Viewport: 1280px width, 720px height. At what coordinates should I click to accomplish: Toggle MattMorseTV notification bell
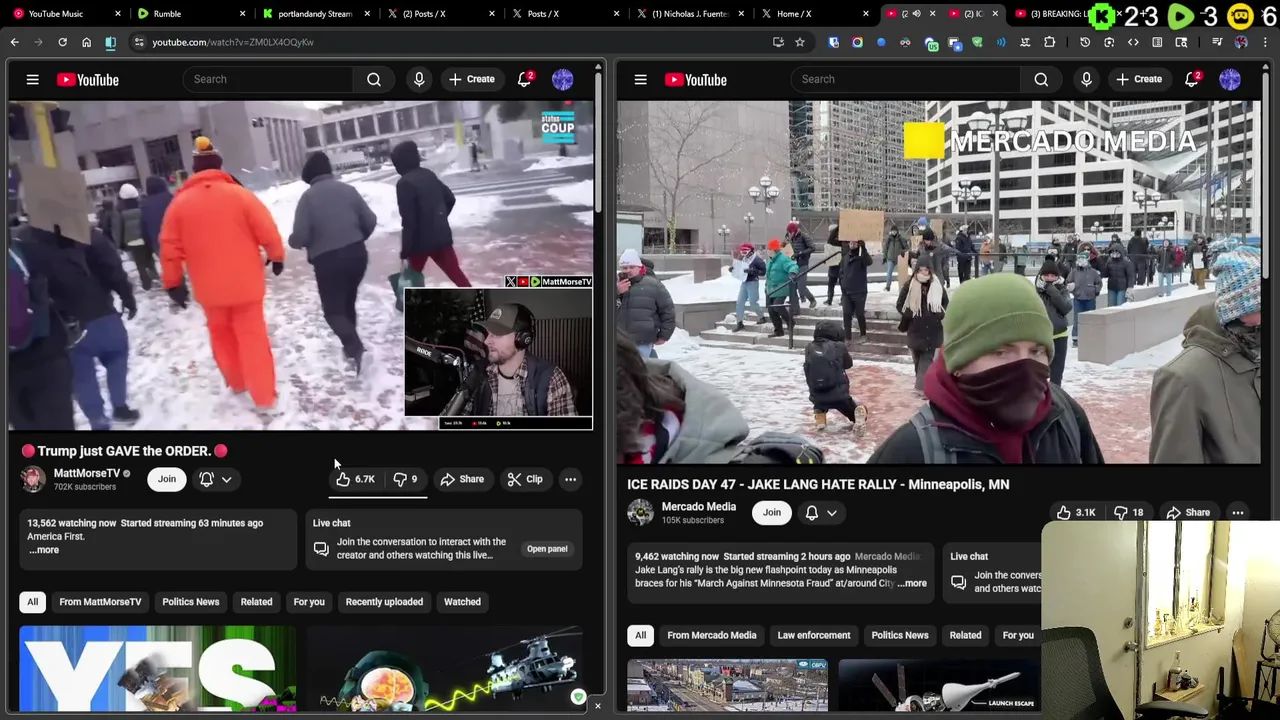[x=206, y=479]
